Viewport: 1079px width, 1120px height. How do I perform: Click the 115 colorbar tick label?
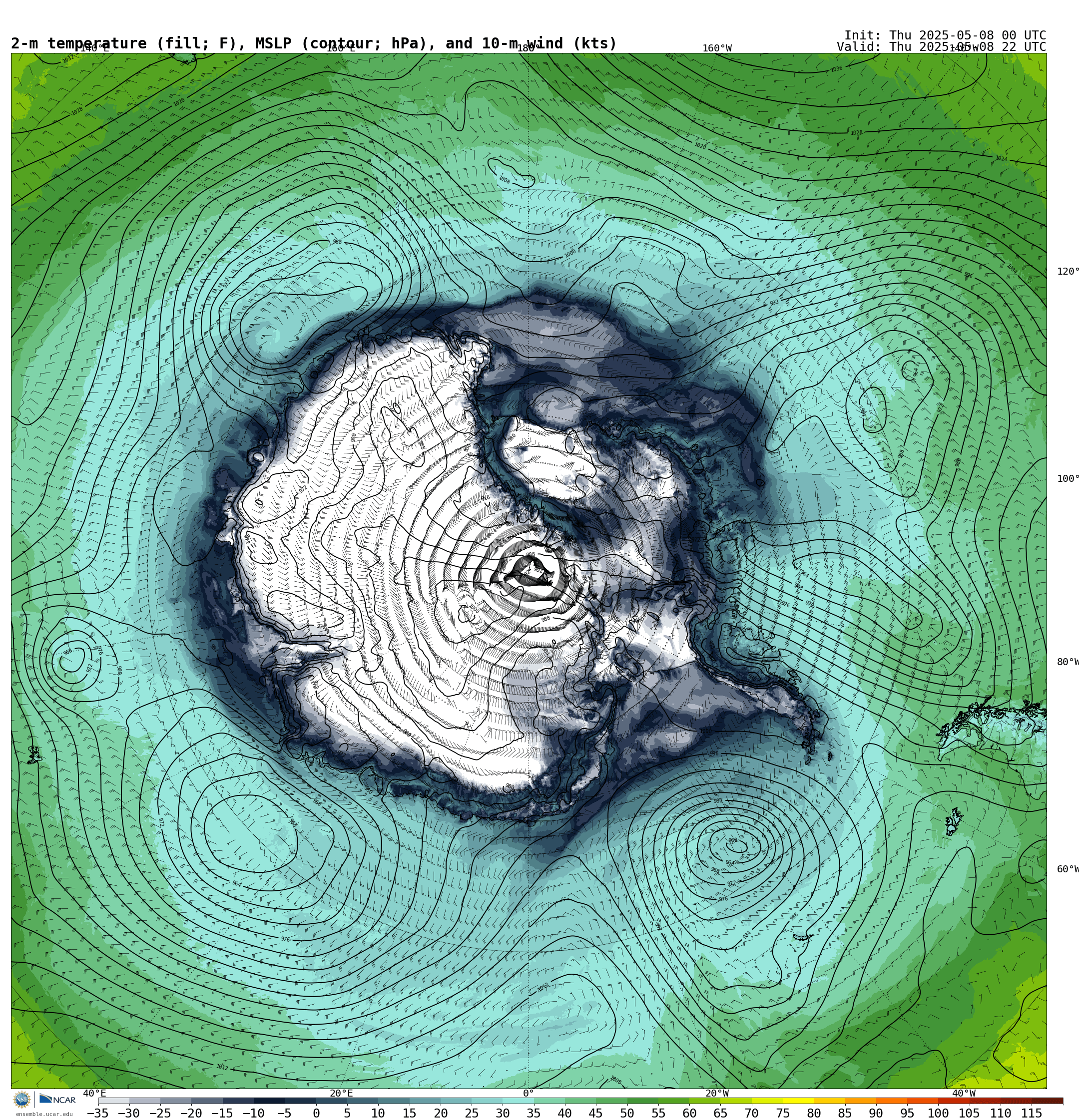[x=1032, y=1113]
